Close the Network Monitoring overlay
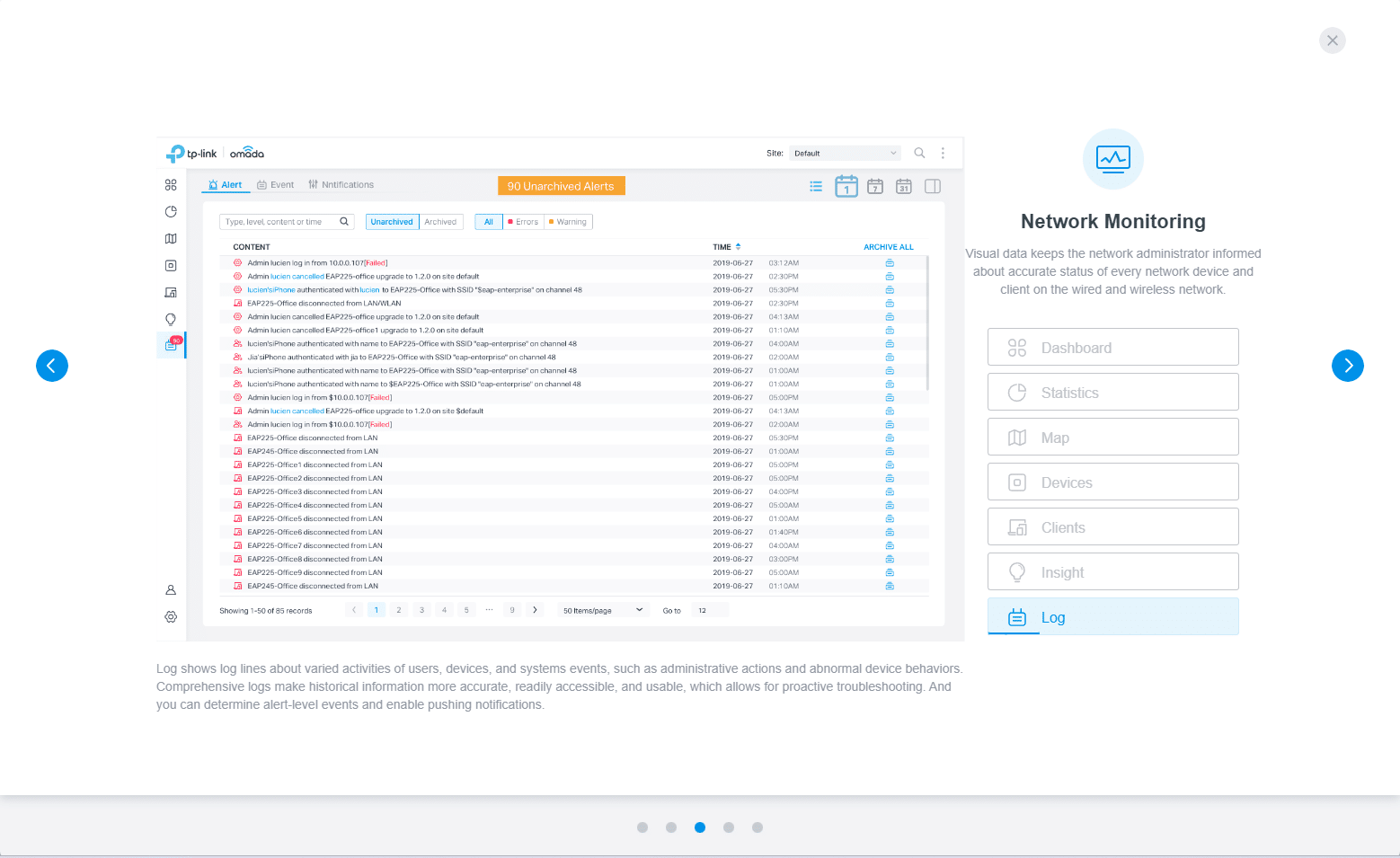1400x858 pixels. click(x=1332, y=40)
